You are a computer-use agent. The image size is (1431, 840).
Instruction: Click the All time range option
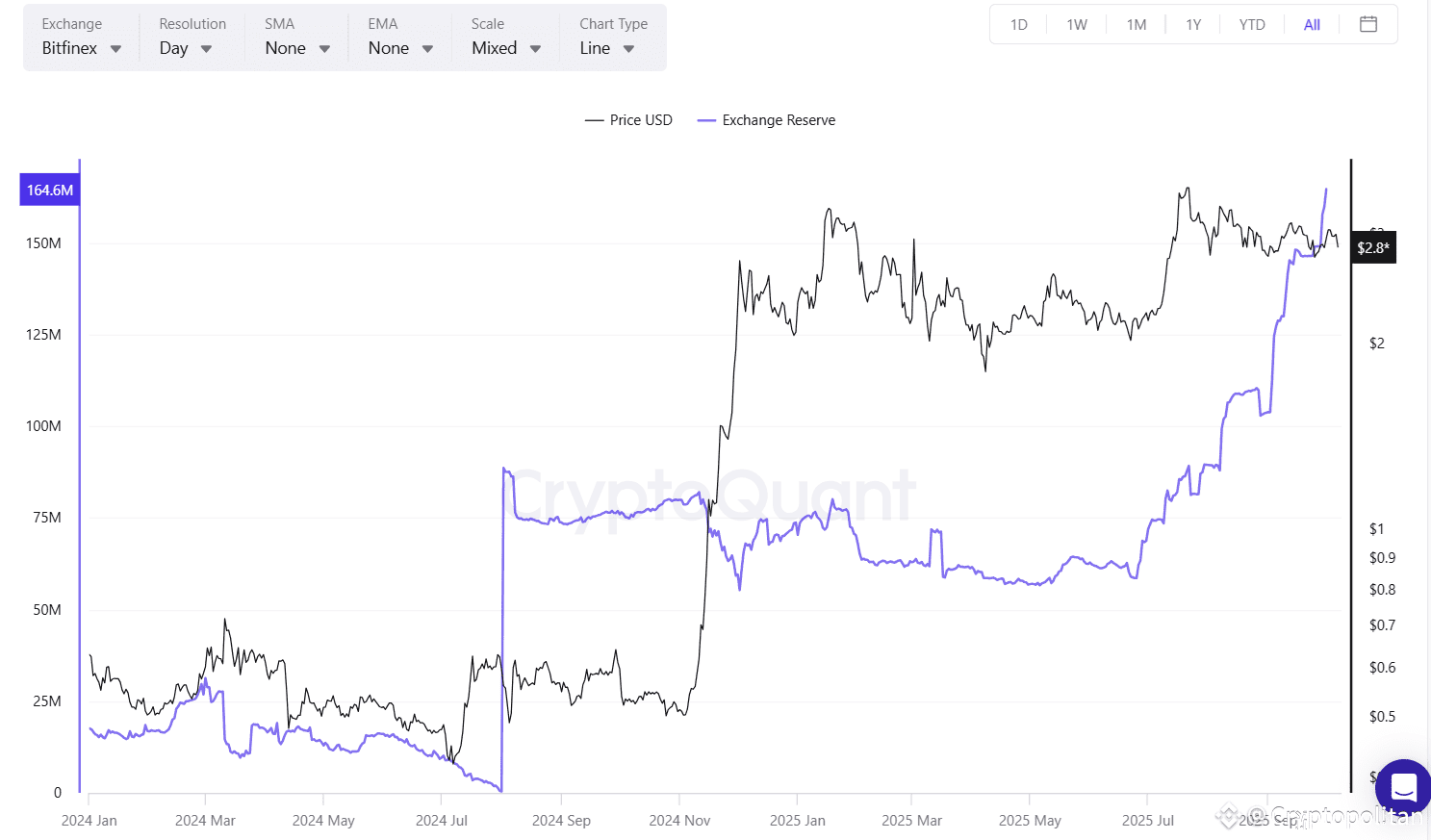point(1311,25)
